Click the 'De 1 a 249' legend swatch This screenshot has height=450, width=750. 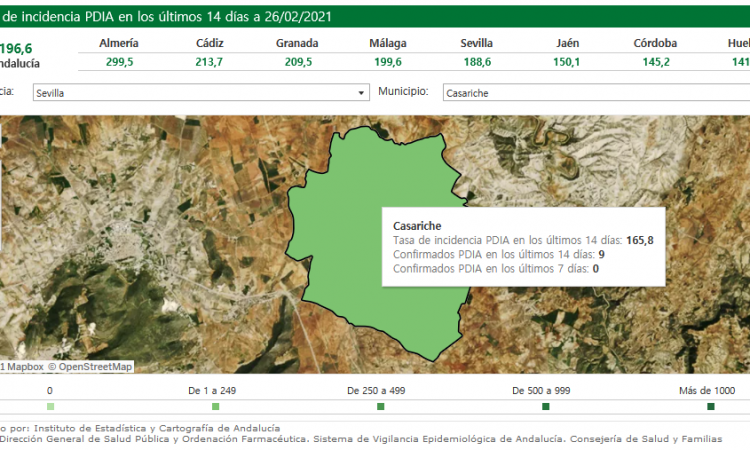tap(215, 407)
